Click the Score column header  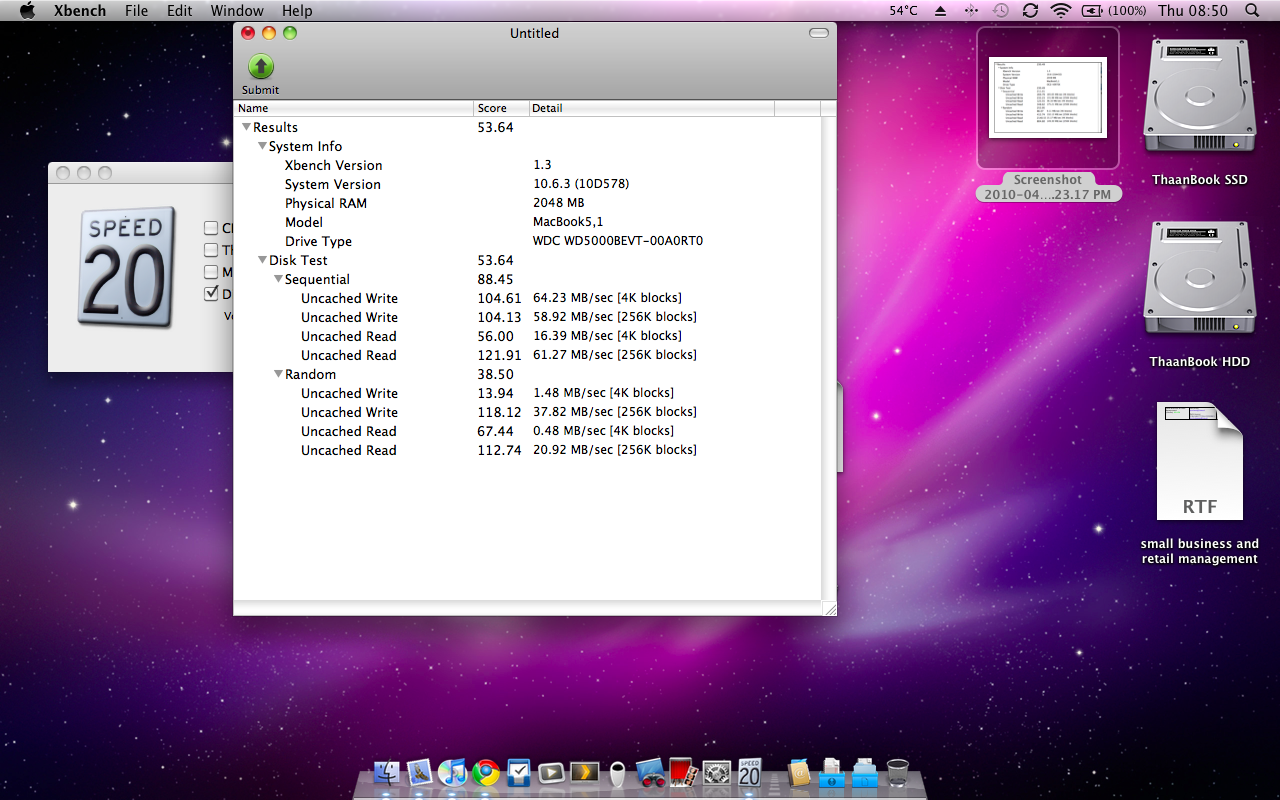501,108
